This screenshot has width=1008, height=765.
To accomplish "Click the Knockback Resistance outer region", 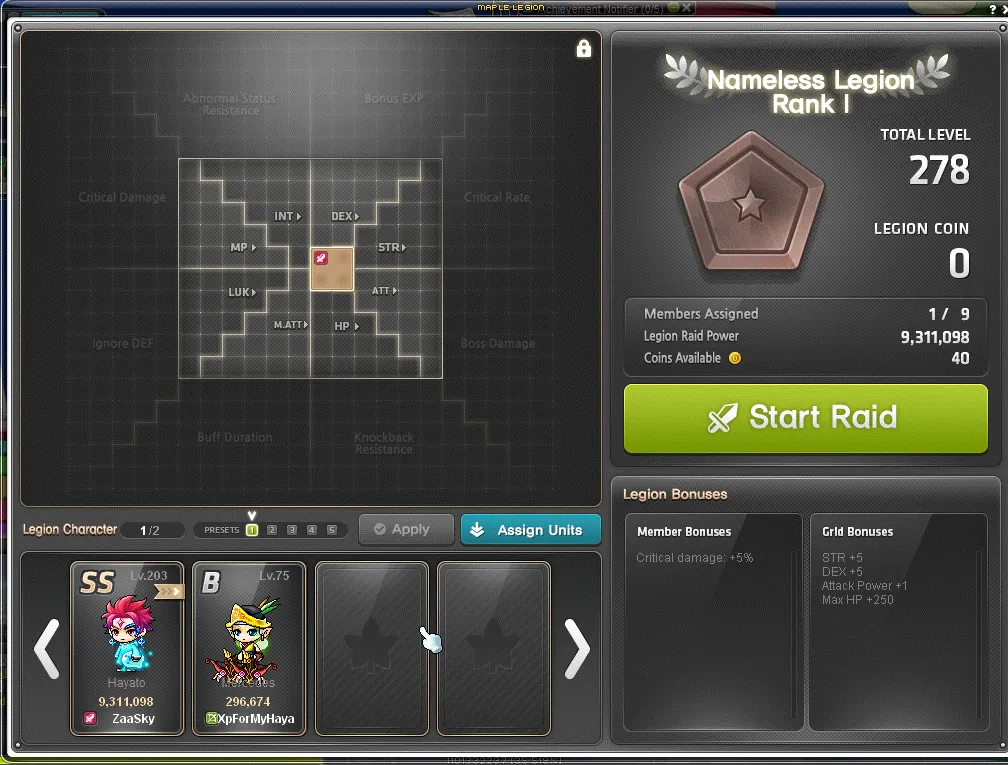I will click(384, 443).
